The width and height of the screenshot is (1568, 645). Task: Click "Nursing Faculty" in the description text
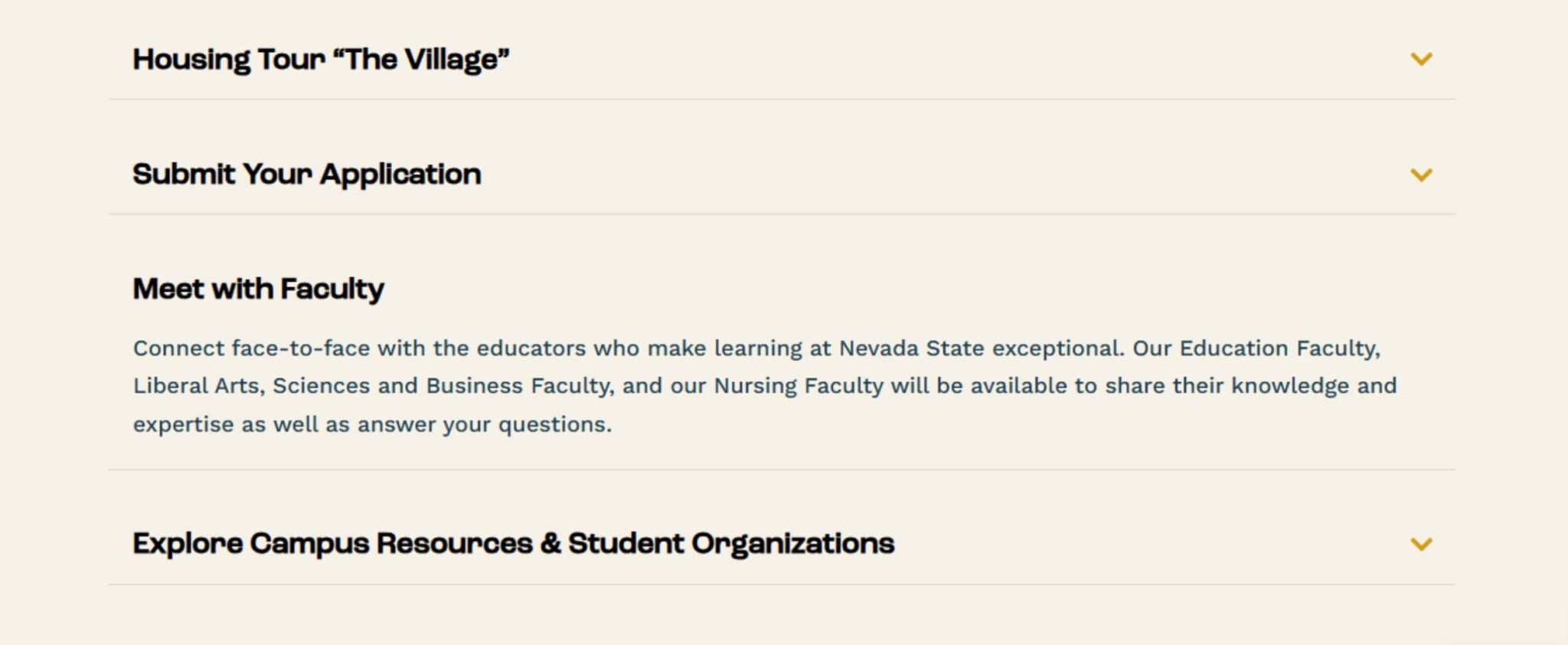click(x=799, y=385)
